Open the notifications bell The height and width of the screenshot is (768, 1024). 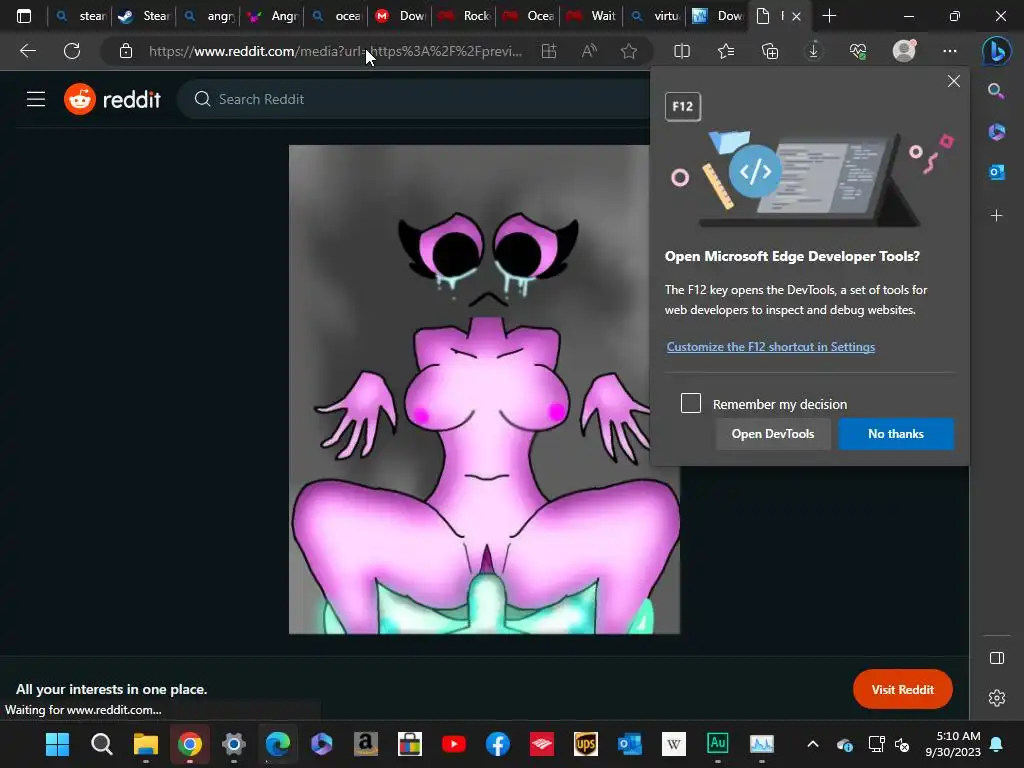(x=997, y=744)
